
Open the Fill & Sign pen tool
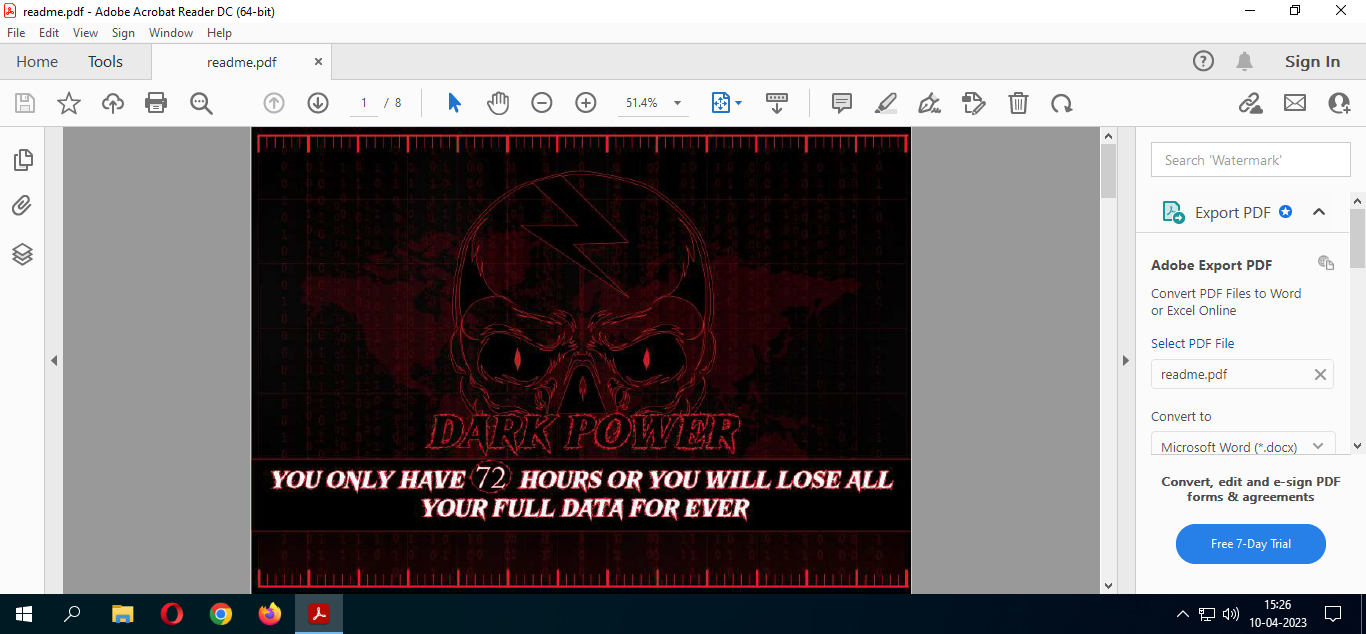pos(930,103)
